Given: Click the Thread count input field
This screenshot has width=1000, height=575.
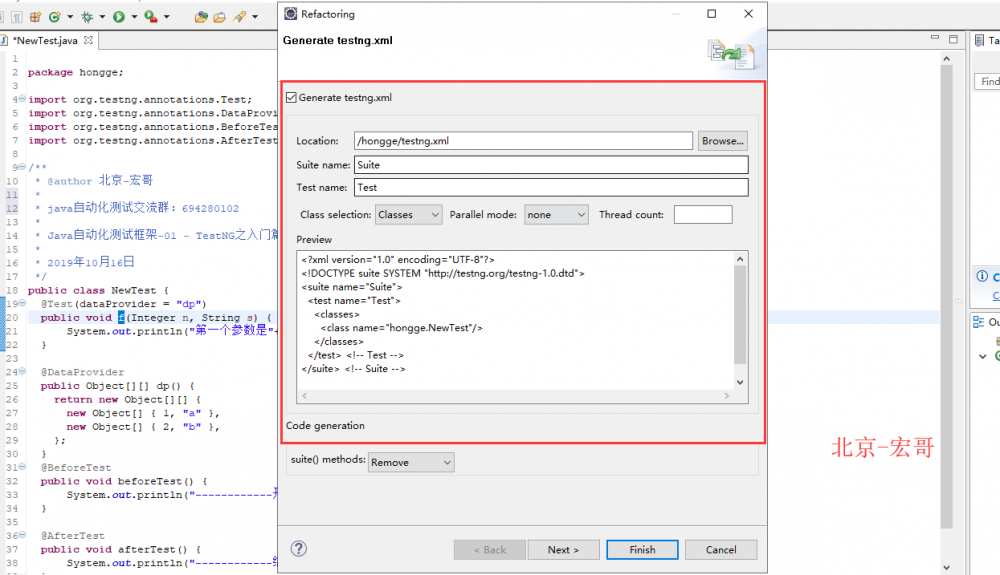Looking at the screenshot, I should click(703, 215).
